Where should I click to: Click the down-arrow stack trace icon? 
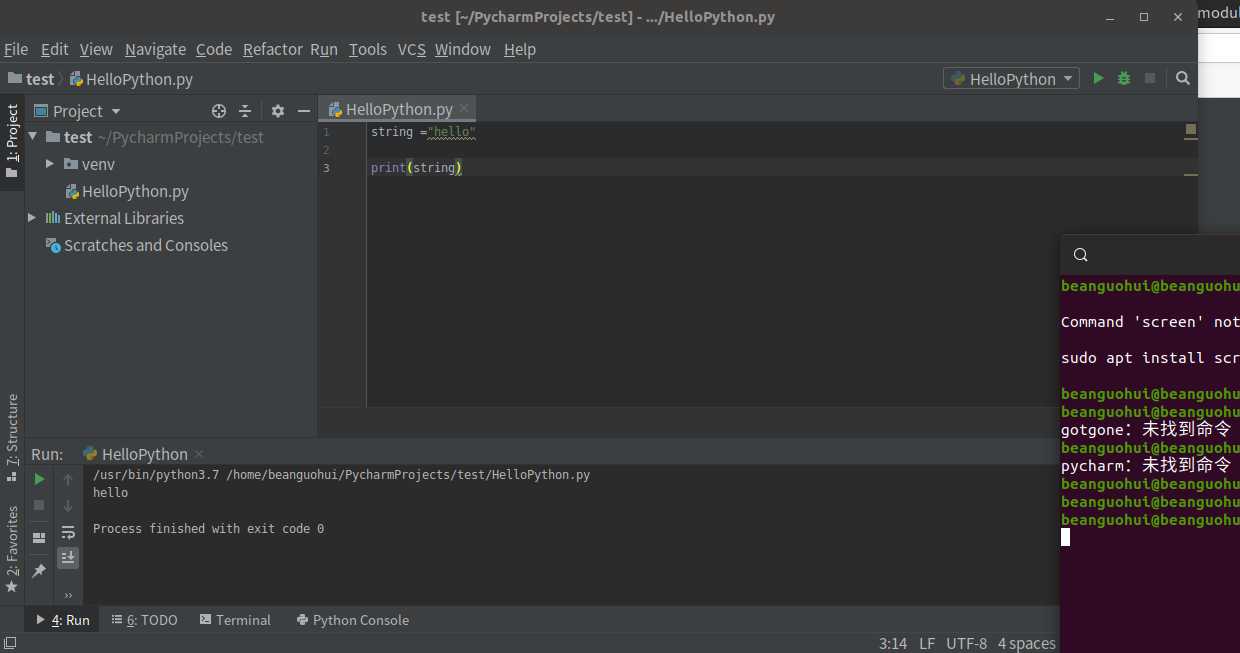[x=68, y=506]
